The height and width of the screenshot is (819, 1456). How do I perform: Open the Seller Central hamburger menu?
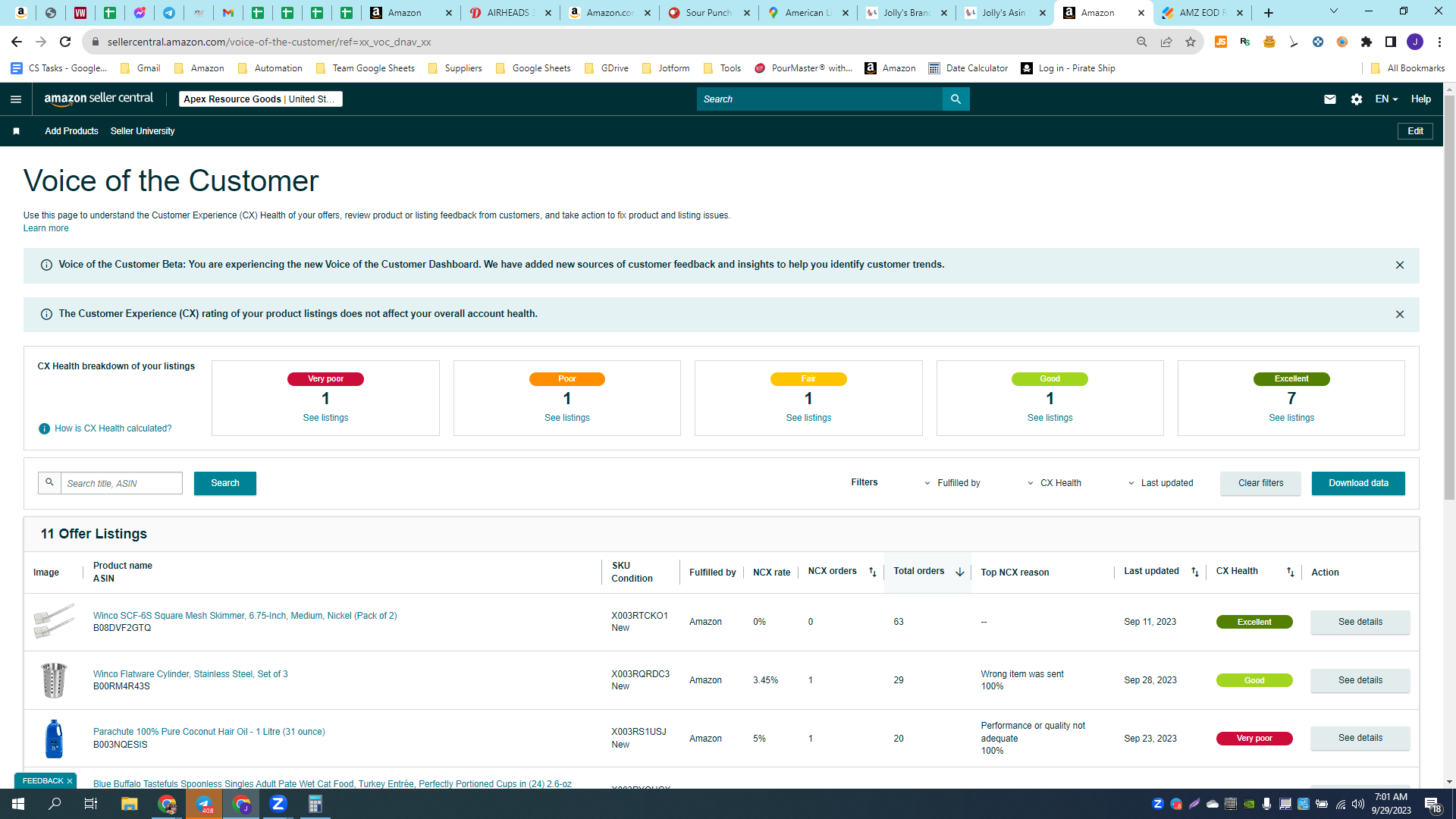16,99
